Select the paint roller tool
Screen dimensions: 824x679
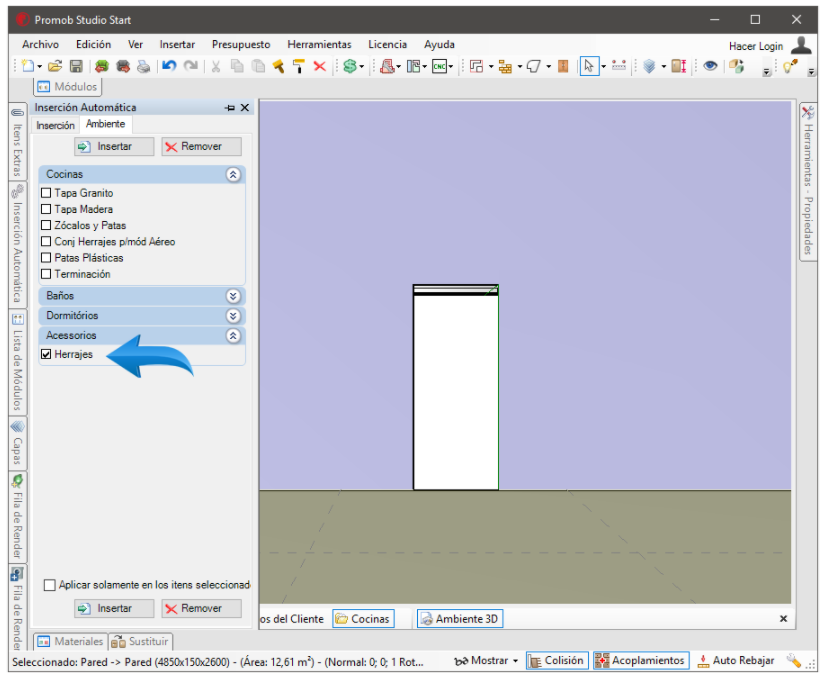pyautogui.click(x=299, y=66)
